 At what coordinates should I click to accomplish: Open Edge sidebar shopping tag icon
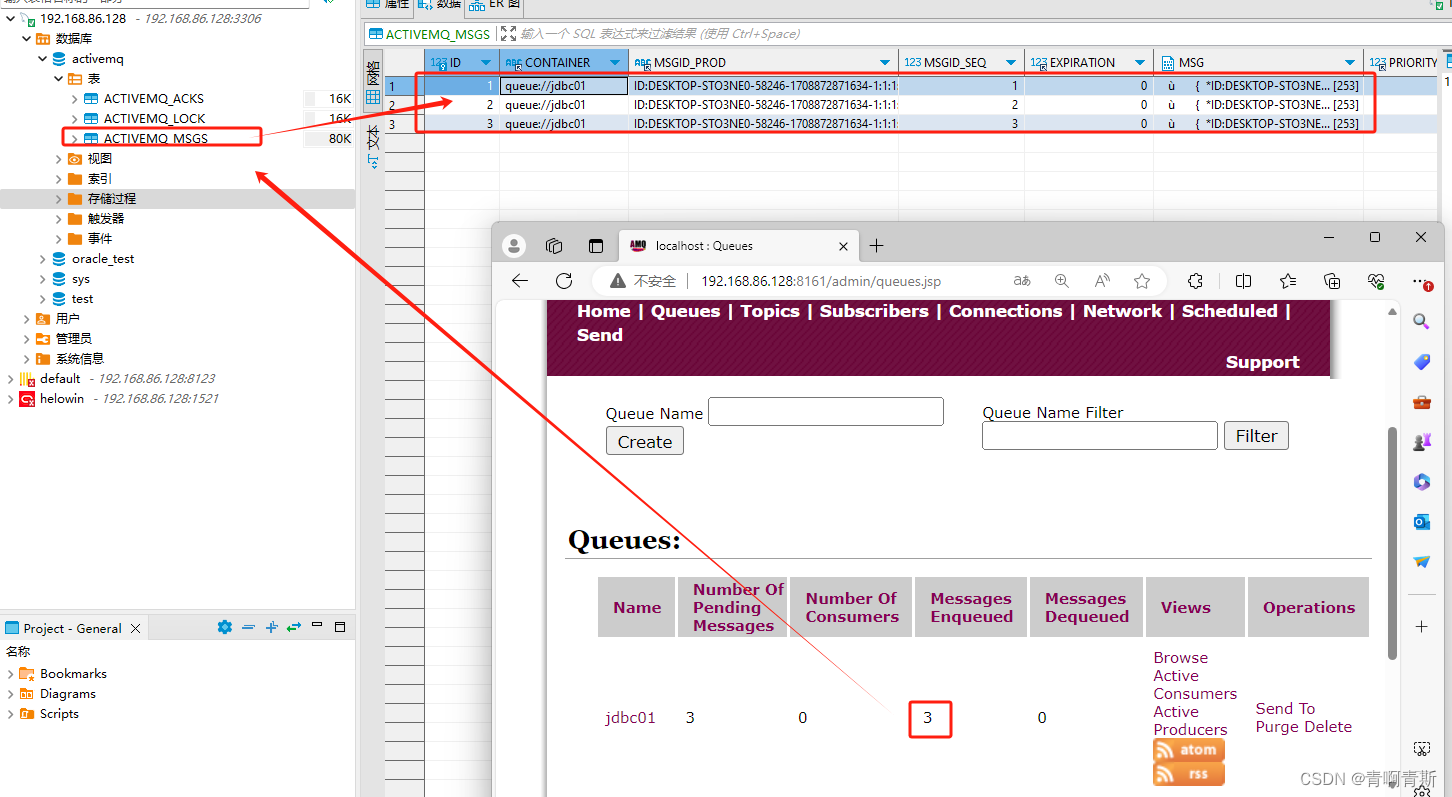click(1421, 362)
